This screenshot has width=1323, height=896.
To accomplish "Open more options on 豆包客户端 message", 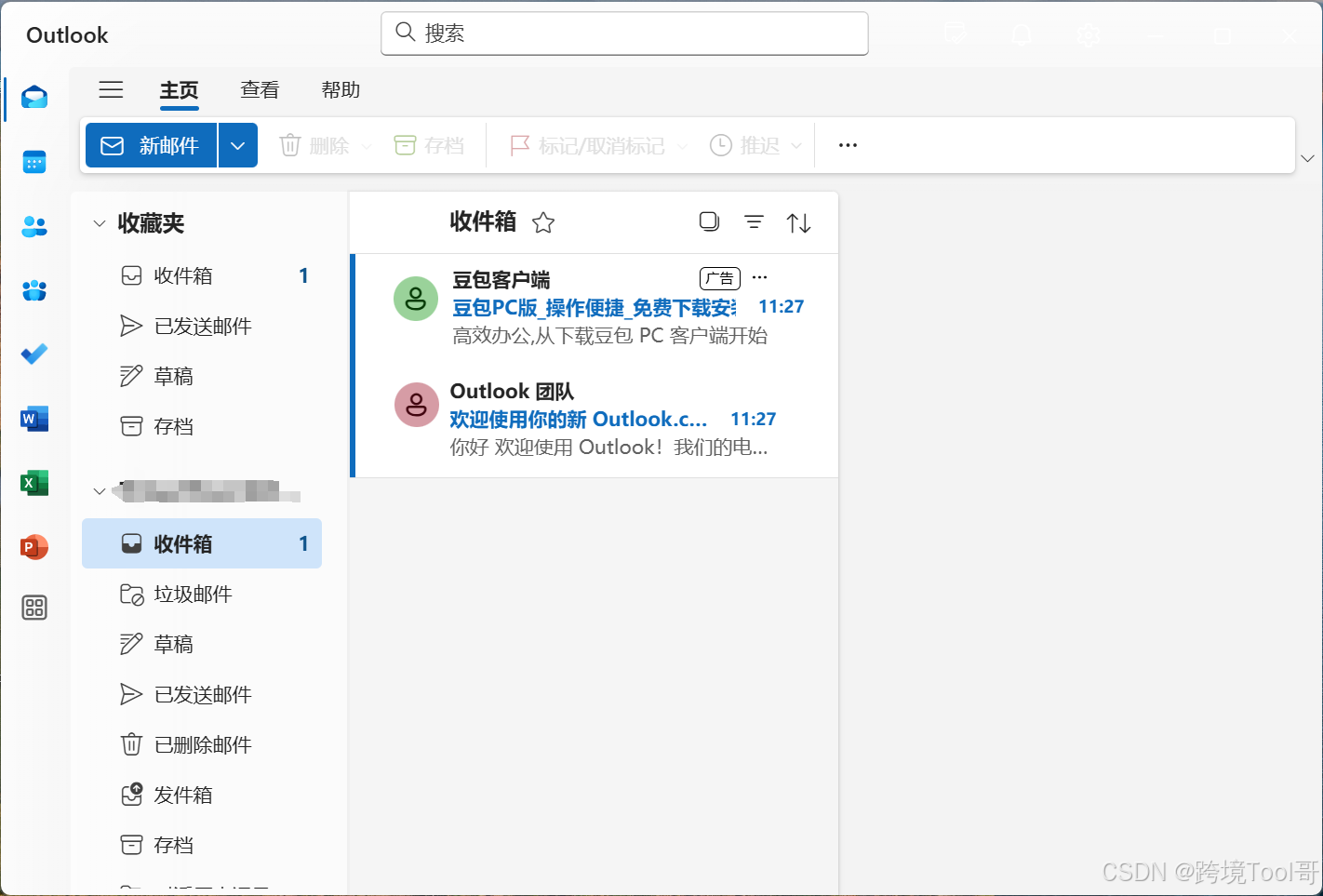I will pyautogui.click(x=760, y=277).
